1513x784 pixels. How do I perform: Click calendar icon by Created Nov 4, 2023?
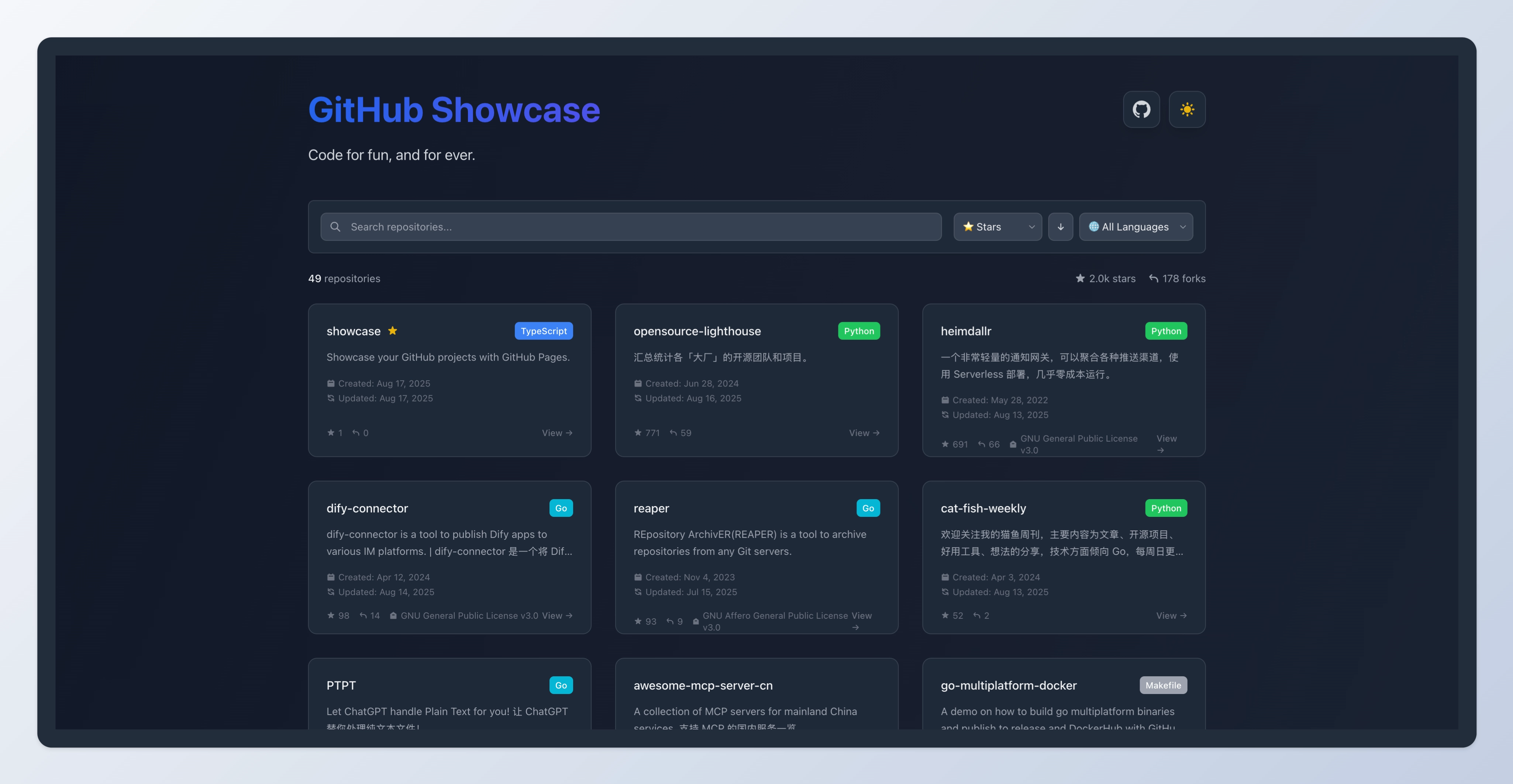638,577
